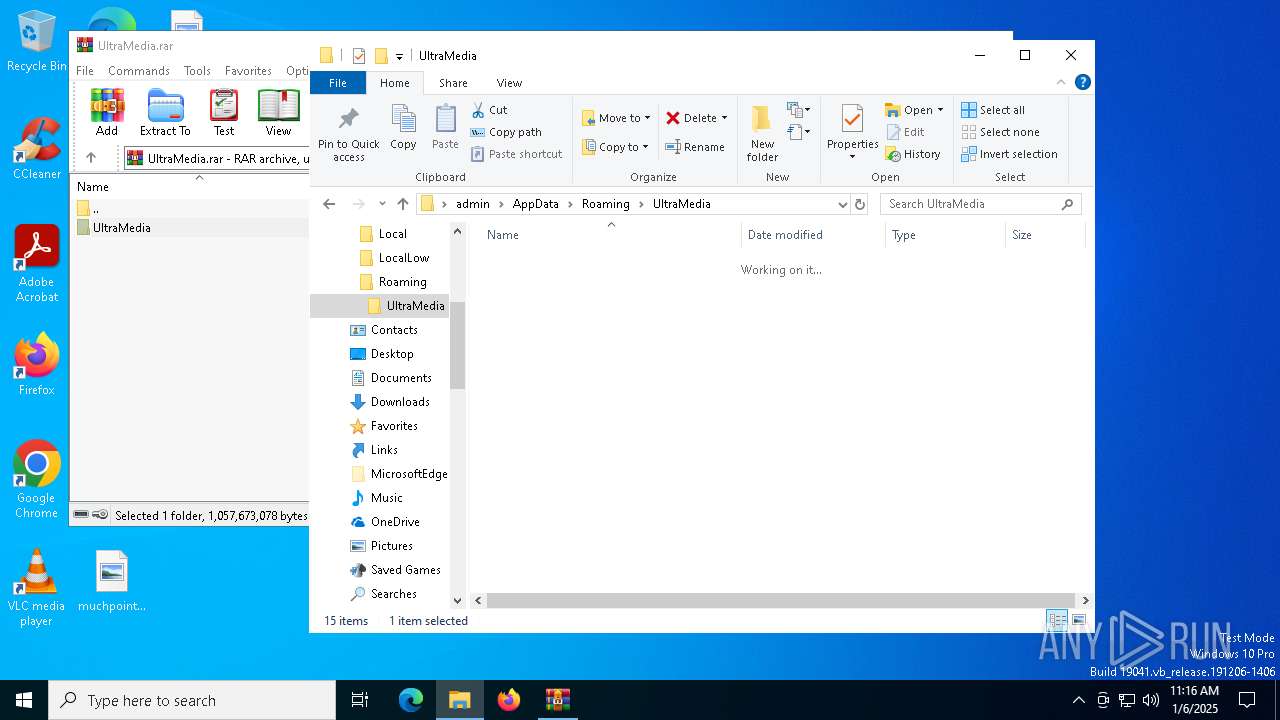Sort by Type column header

(x=945, y=235)
